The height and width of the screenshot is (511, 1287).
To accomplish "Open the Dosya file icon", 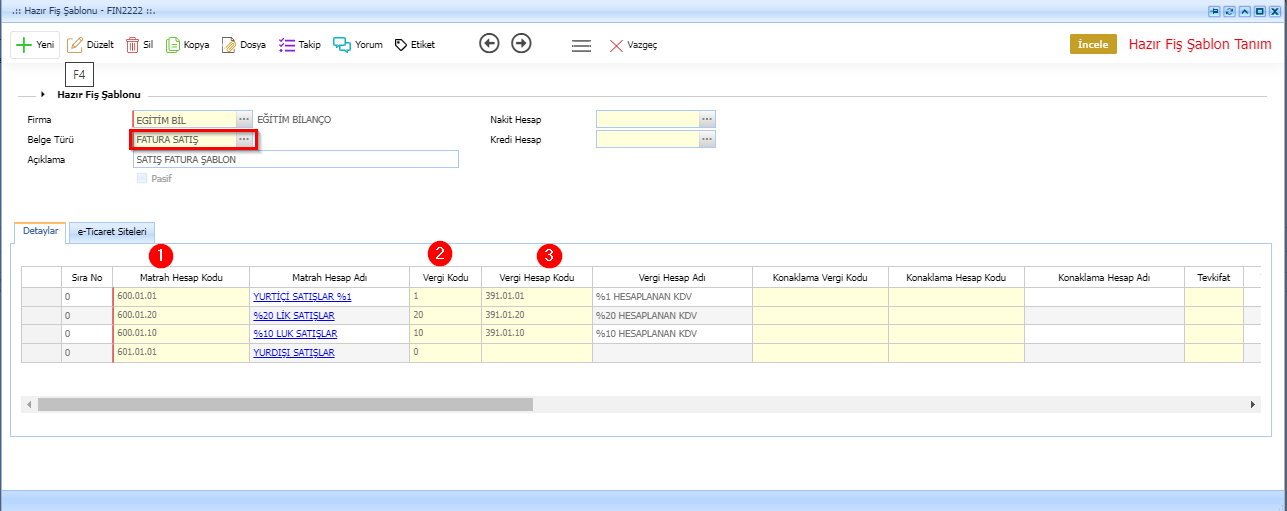I will tap(229, 45).
